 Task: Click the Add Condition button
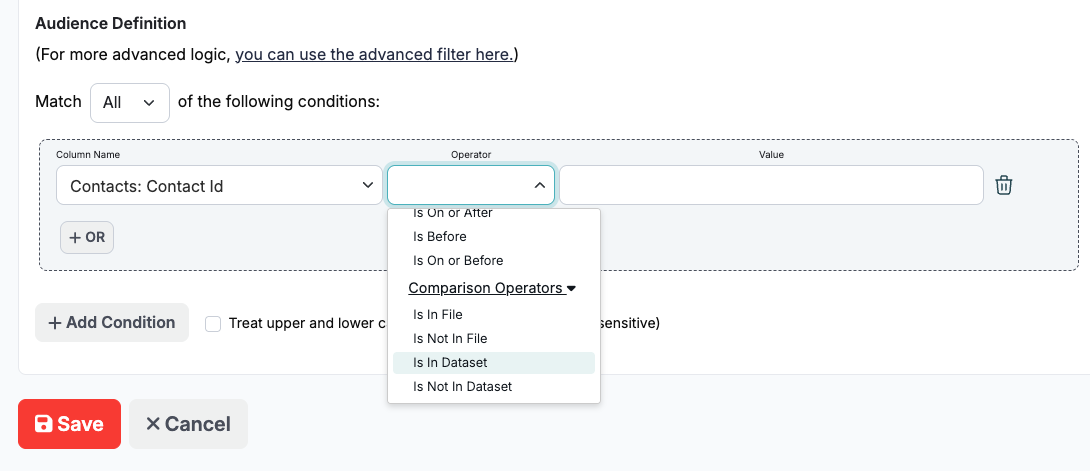(x=112, y=322)
